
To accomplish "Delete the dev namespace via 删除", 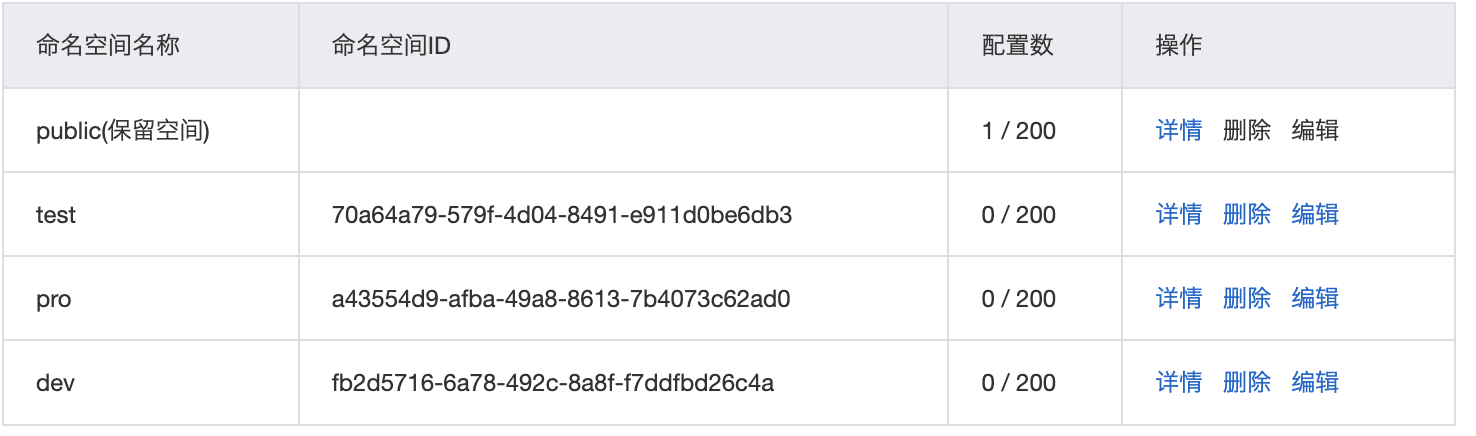I will (1247, 382).
